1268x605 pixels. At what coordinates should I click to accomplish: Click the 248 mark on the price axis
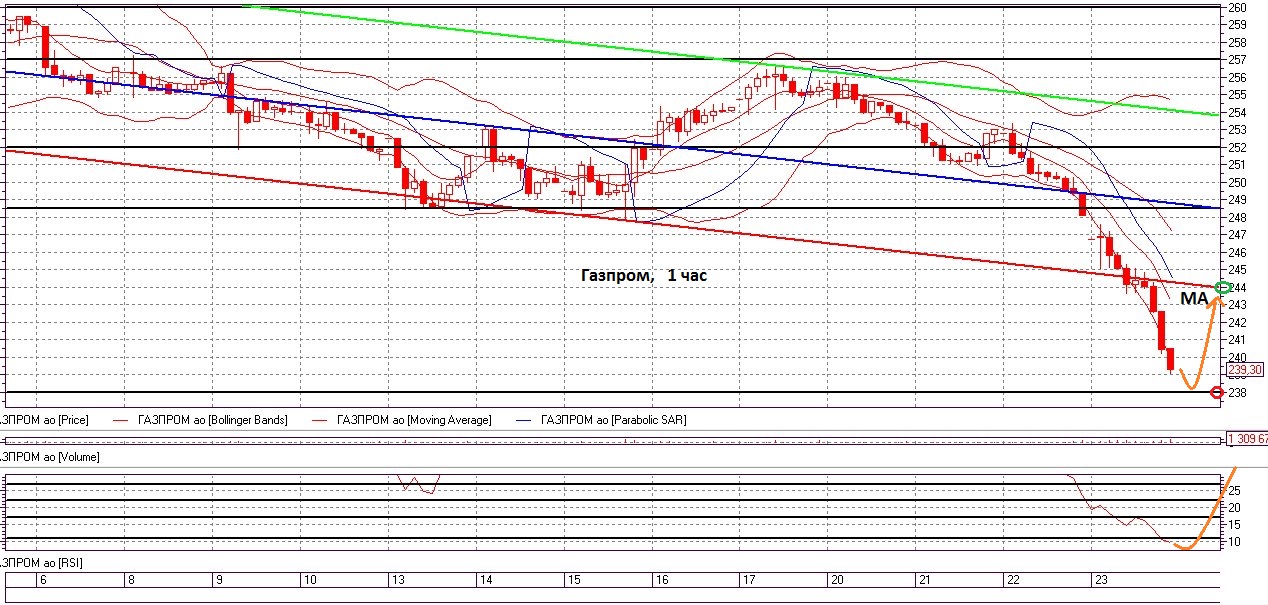coord(1237,217)
